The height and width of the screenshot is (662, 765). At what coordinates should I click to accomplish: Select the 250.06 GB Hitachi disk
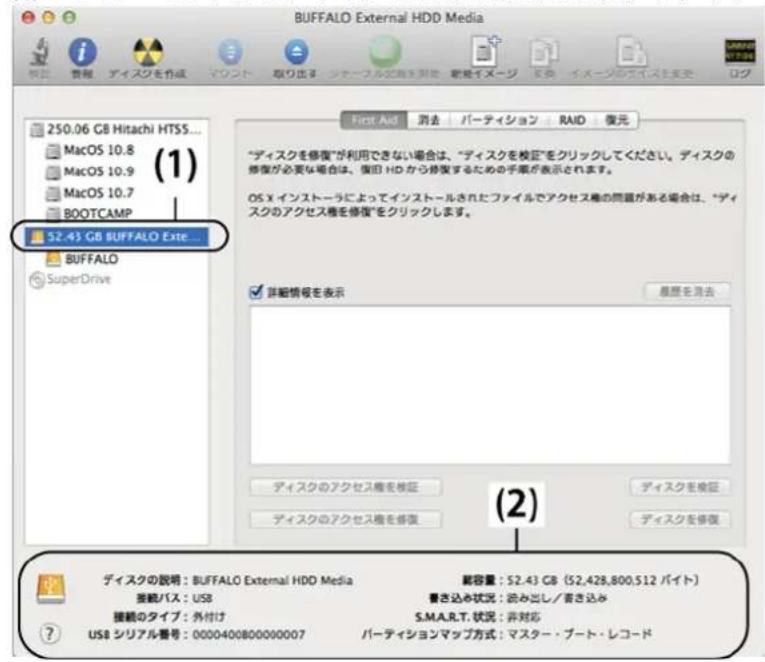click(x=116, y=129)
